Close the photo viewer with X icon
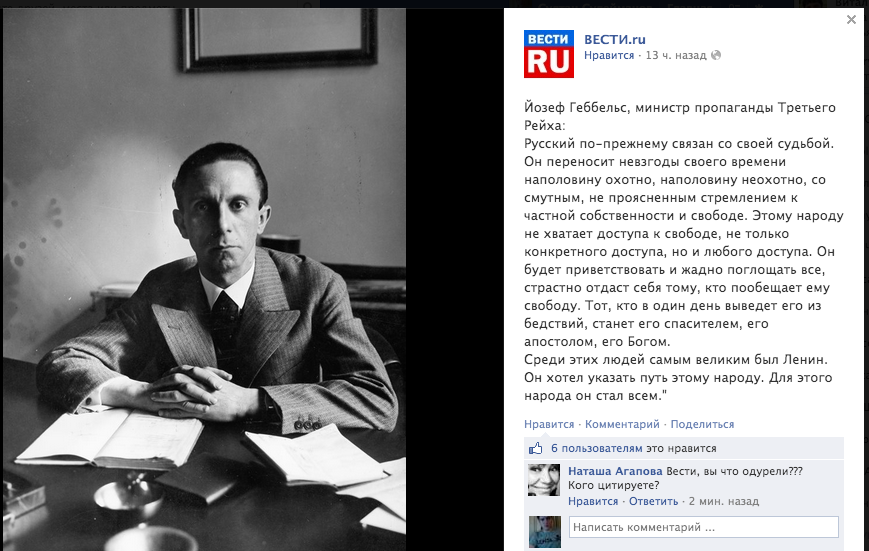The width and height of the screenshot is (869, 551). tap(851, 20)
